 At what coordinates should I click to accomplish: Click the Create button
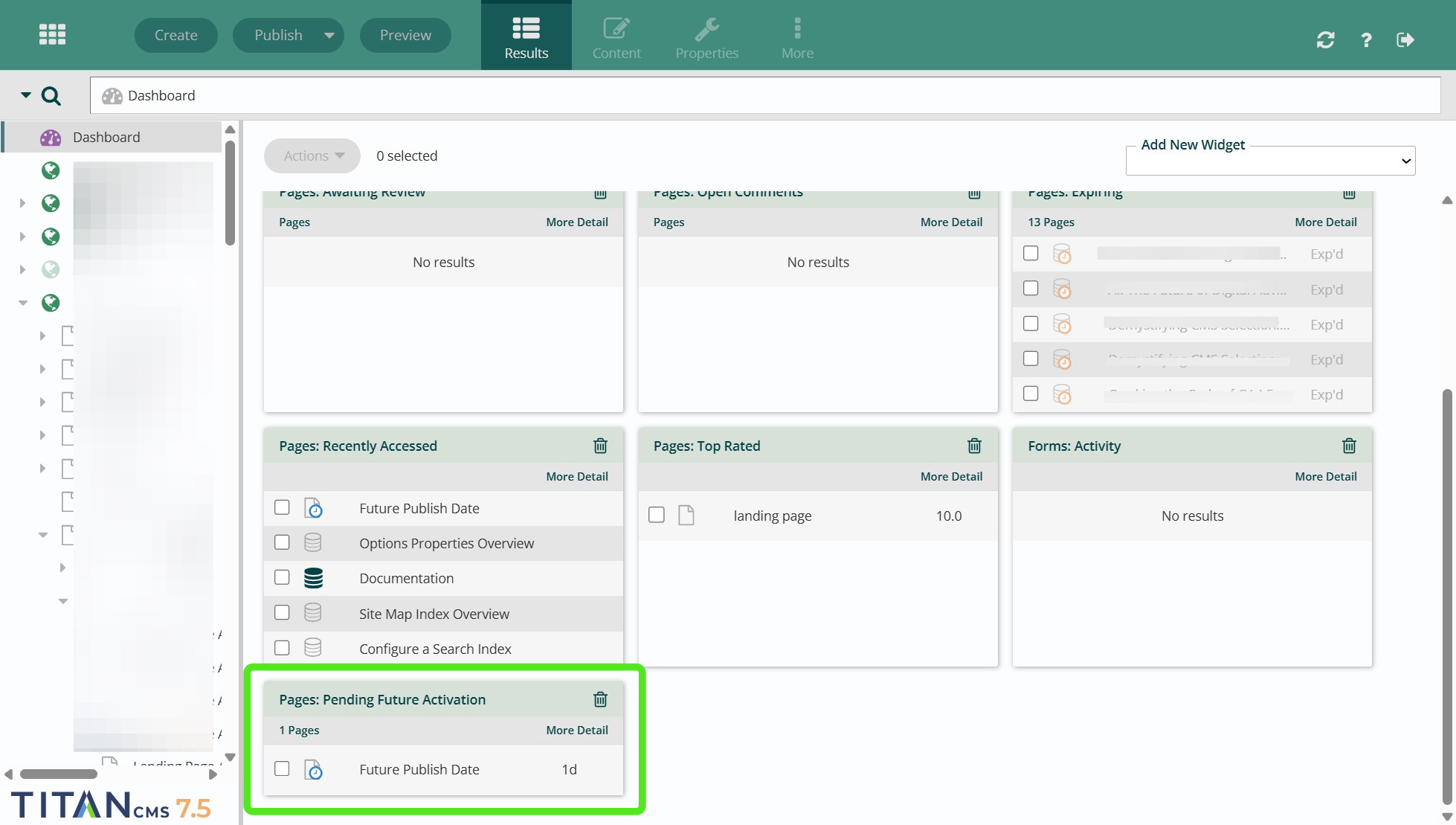pos(175,35)
